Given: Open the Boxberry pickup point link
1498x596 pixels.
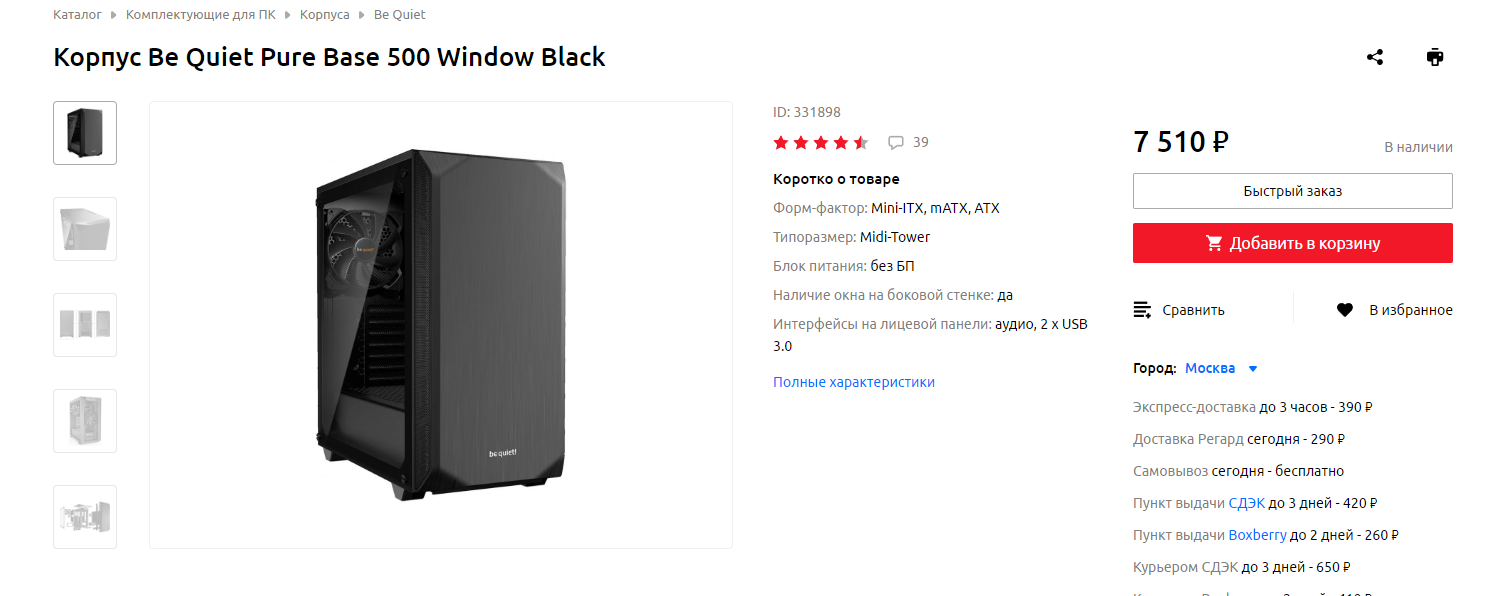Looking at the screenshot, I should coord(1257,535).
